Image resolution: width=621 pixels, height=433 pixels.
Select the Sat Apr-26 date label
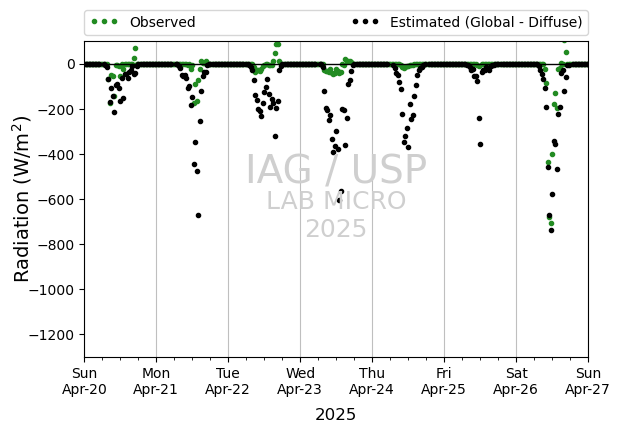point(516,381)
